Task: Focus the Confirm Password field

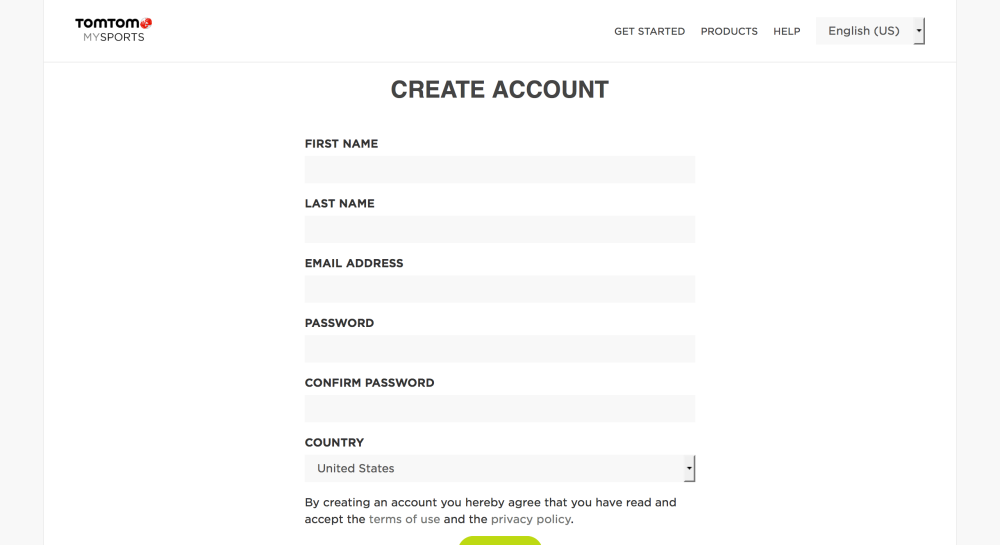Action: (x=499, y=408)
